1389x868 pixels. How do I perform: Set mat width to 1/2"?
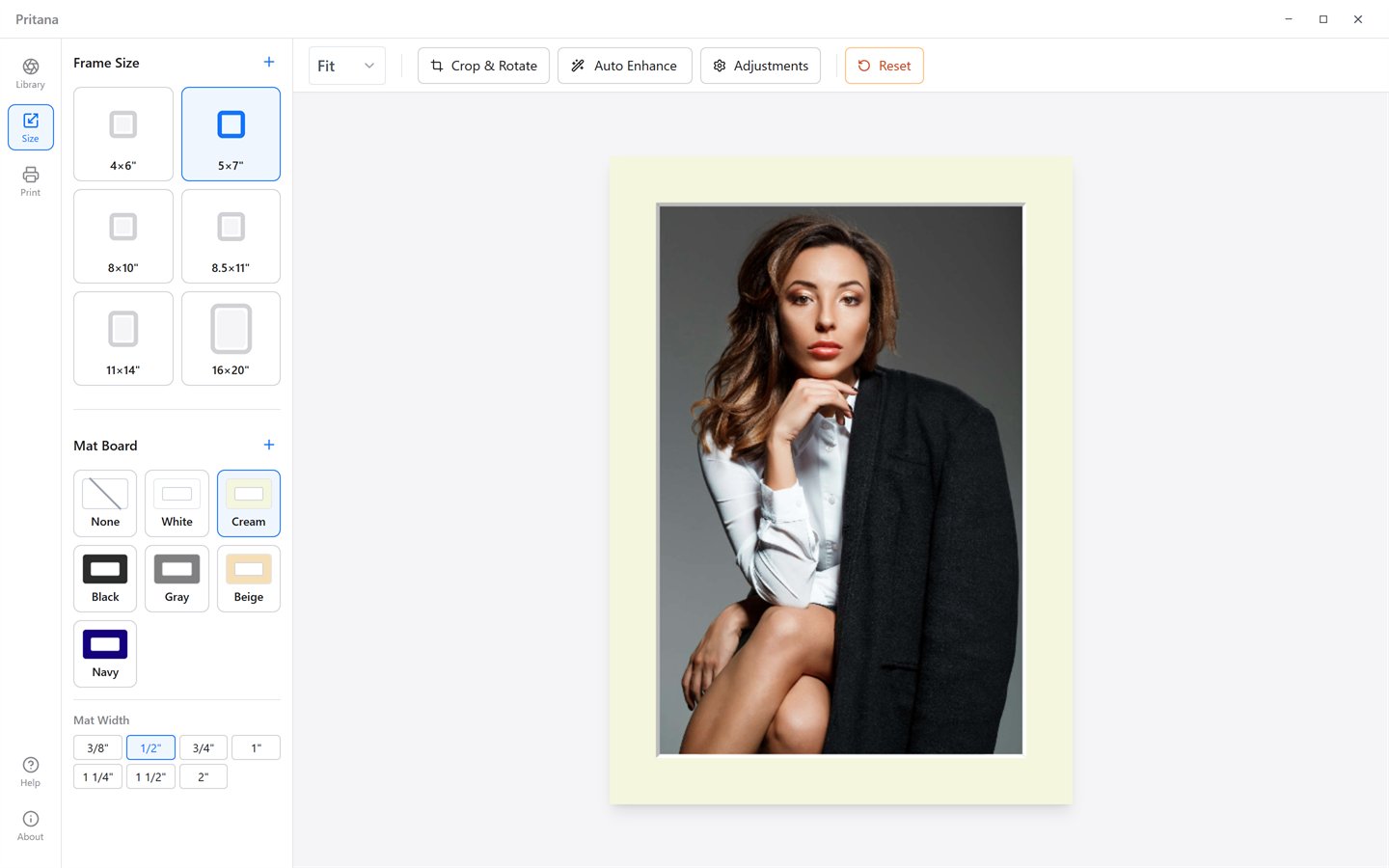click(x=150, y=747)
